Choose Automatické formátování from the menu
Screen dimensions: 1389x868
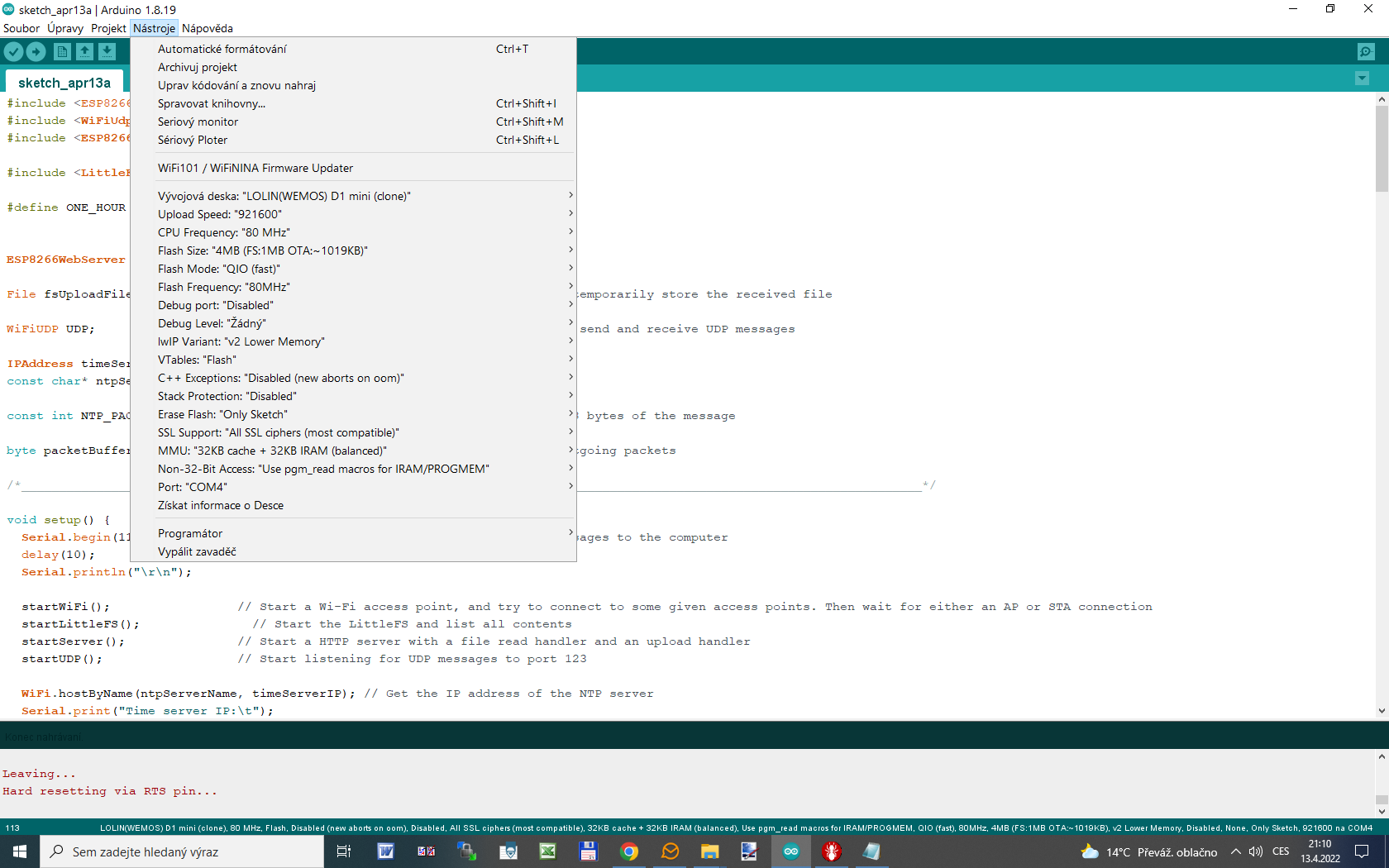(x=222, y=49)
